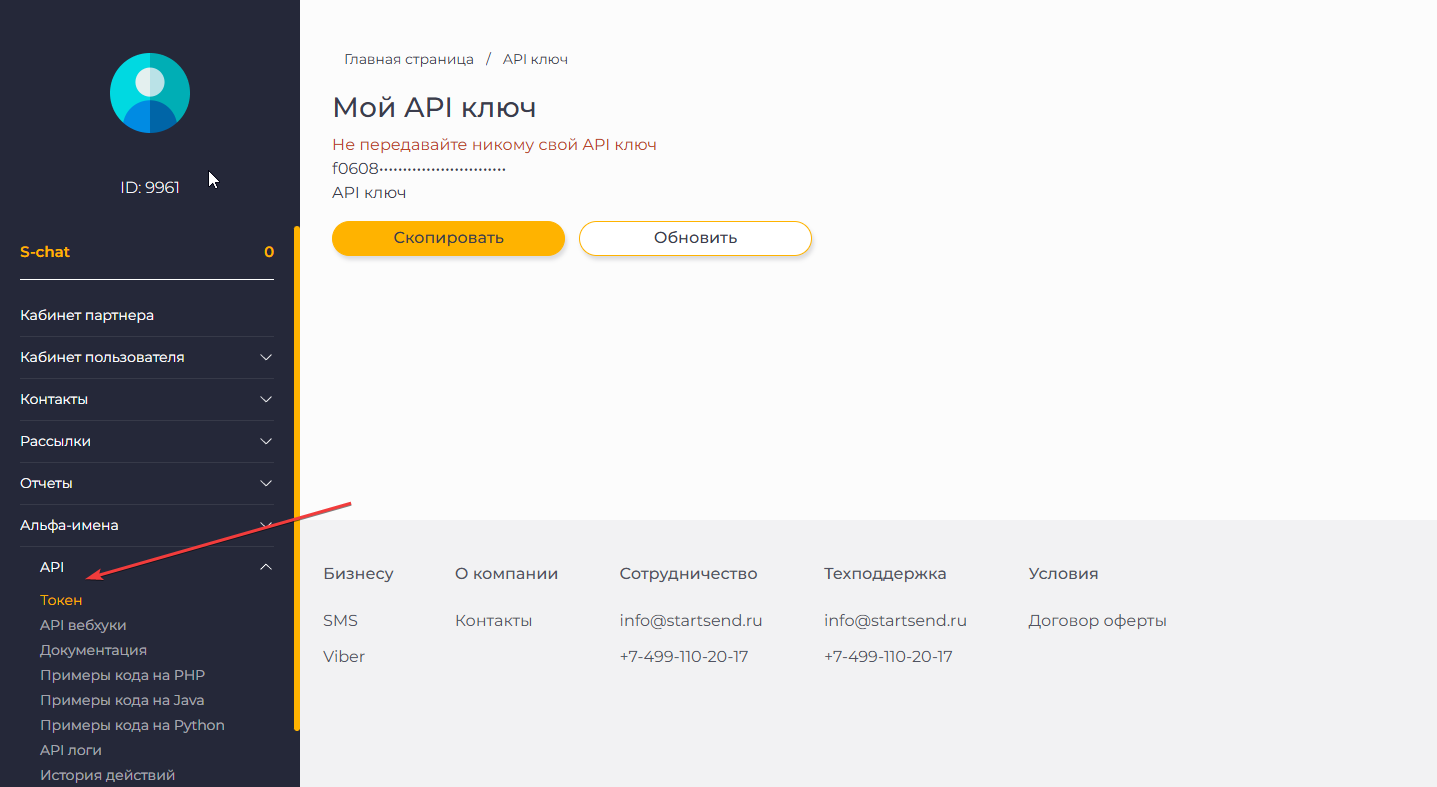This screenshot has width=1437, height=787.
Task: Open Примеры кода на Python
Action: (132, 725)
